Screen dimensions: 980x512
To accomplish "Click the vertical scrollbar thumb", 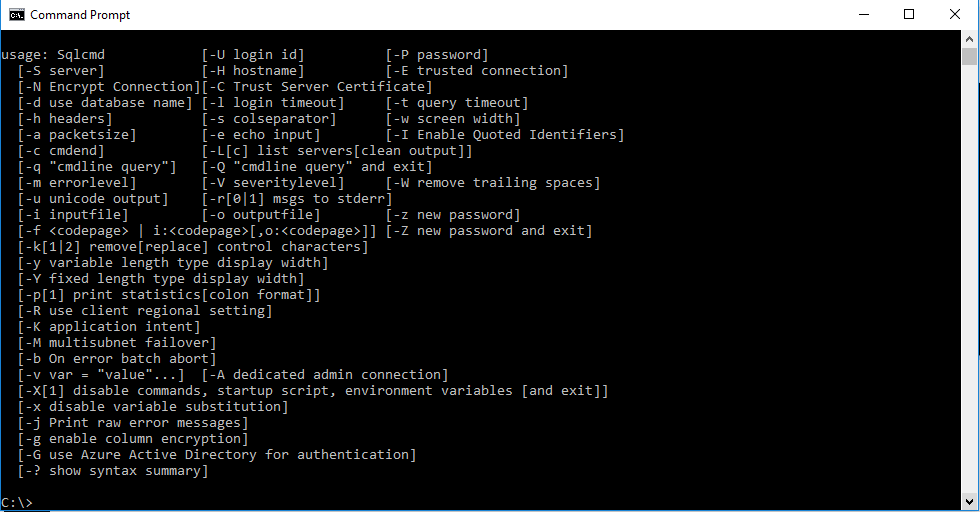I will coord(970,57).
